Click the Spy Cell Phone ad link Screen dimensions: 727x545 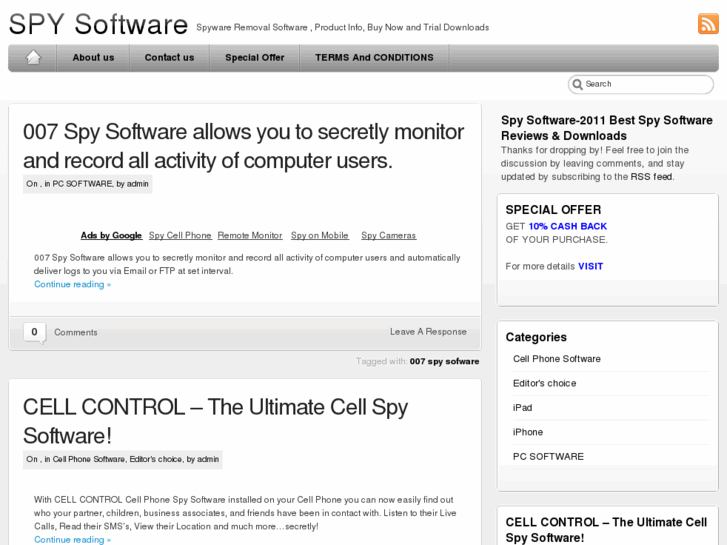point(180,236)
